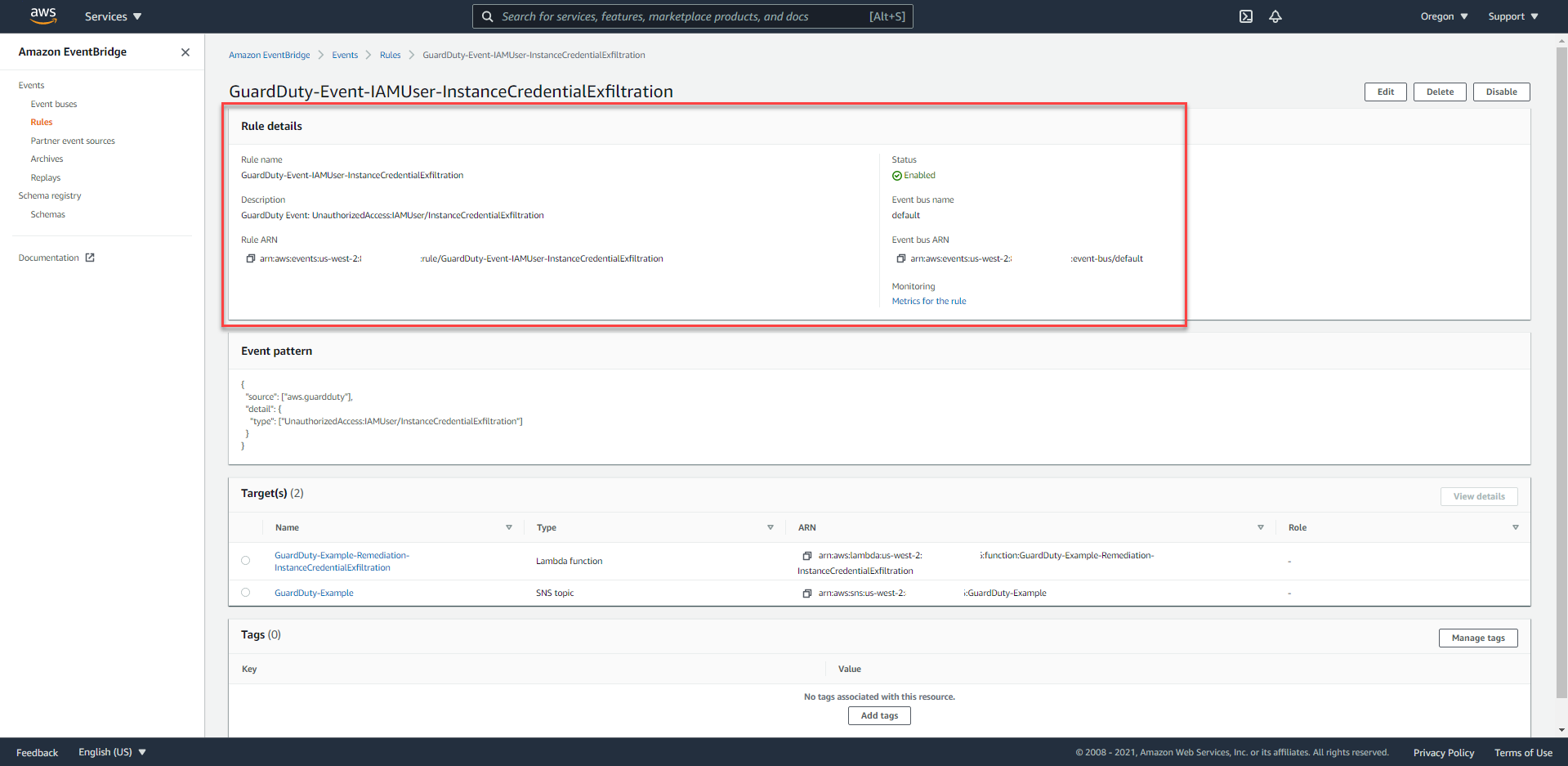The width and height of the screenshot is (1568, 766).
Task: Open the CloudShell terminal icon
Action: click(1246, 16)
